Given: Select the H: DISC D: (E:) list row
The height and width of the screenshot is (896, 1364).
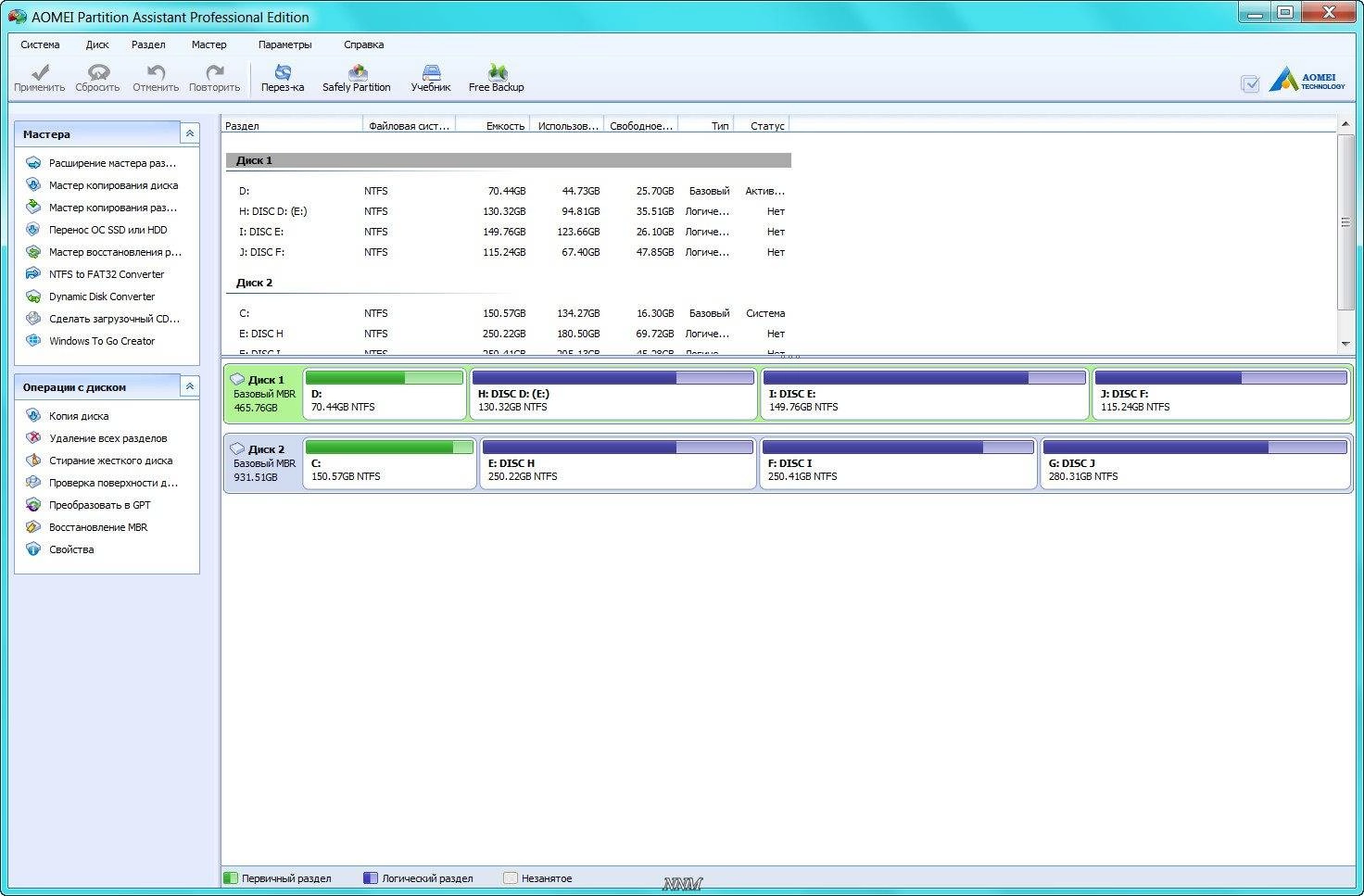Looking at the screenshot, I should 508,211.
